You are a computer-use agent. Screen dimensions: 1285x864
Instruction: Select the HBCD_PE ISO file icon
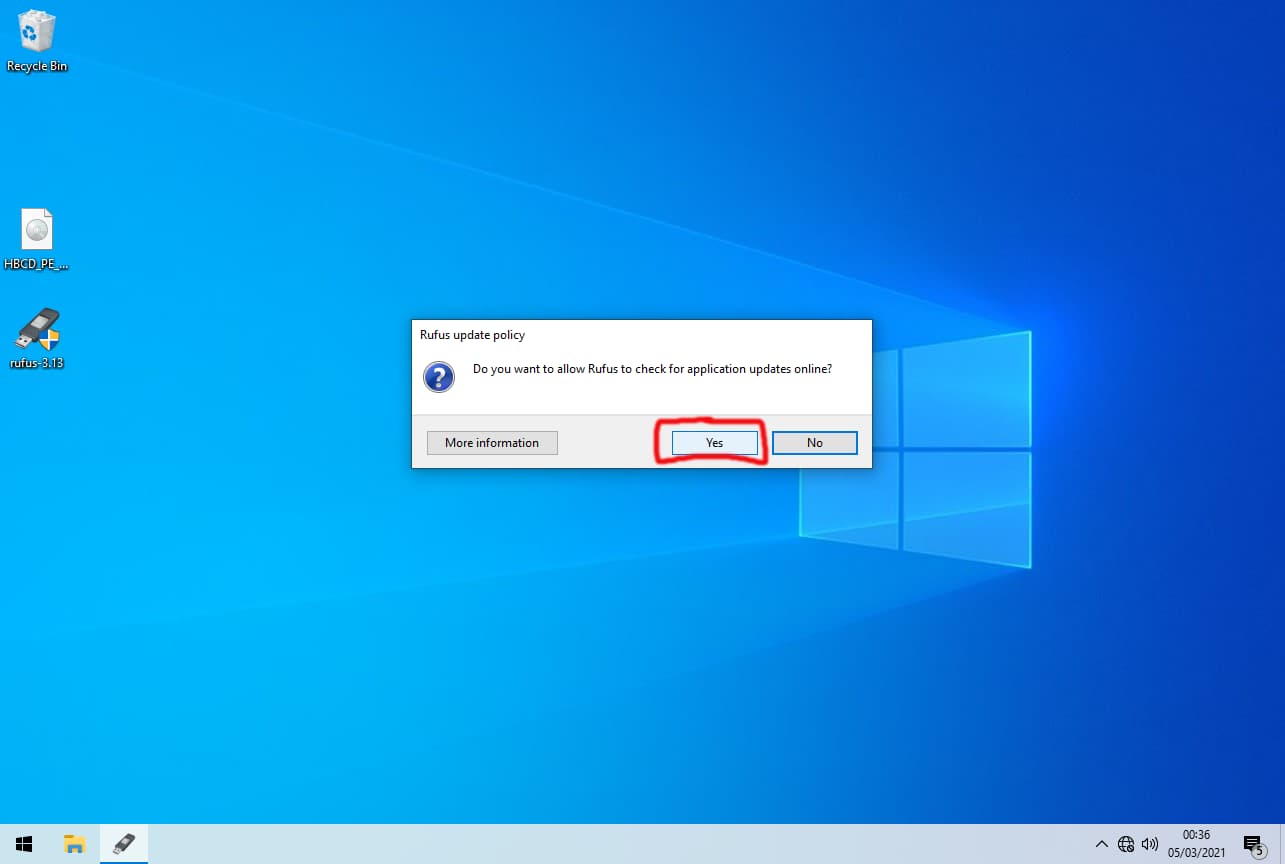point(37,240)
